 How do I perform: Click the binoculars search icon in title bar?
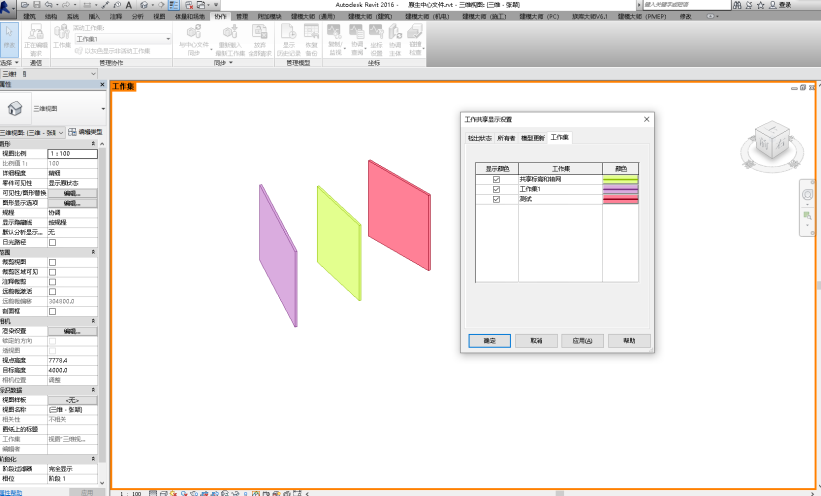tap(737, 5)
